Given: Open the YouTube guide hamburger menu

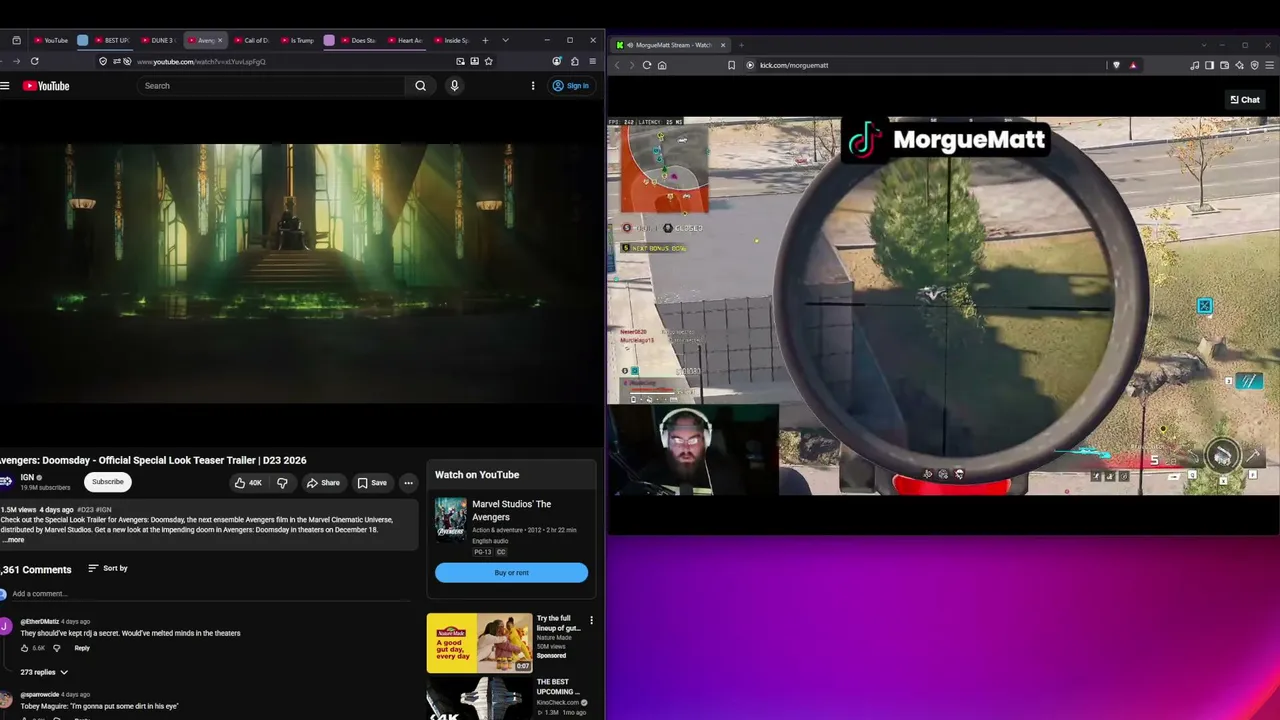Looking at the screenshot, I should pos(5,86).
